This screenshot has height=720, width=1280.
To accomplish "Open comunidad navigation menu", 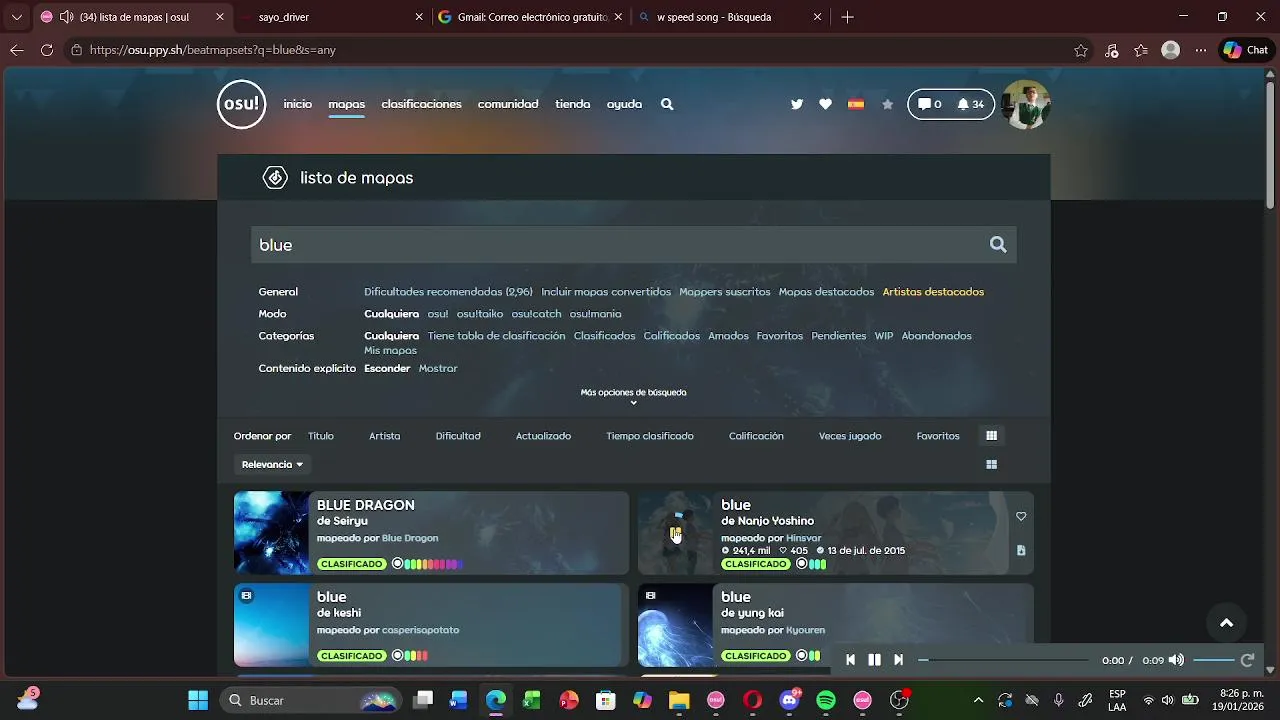I will 508,104.
